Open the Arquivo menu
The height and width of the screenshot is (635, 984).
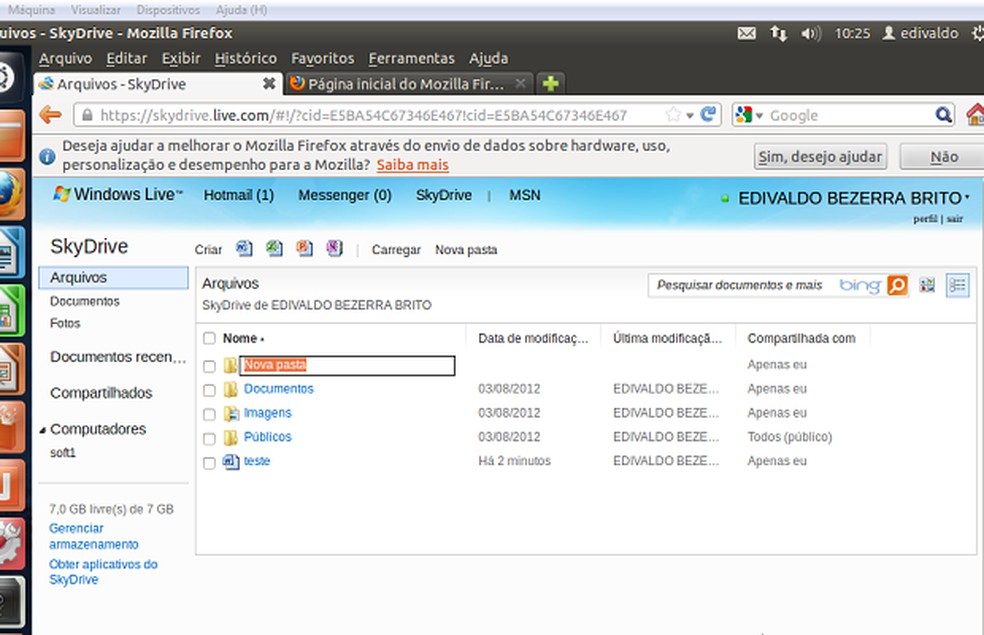pyautogui.click(x=65, y=58)
